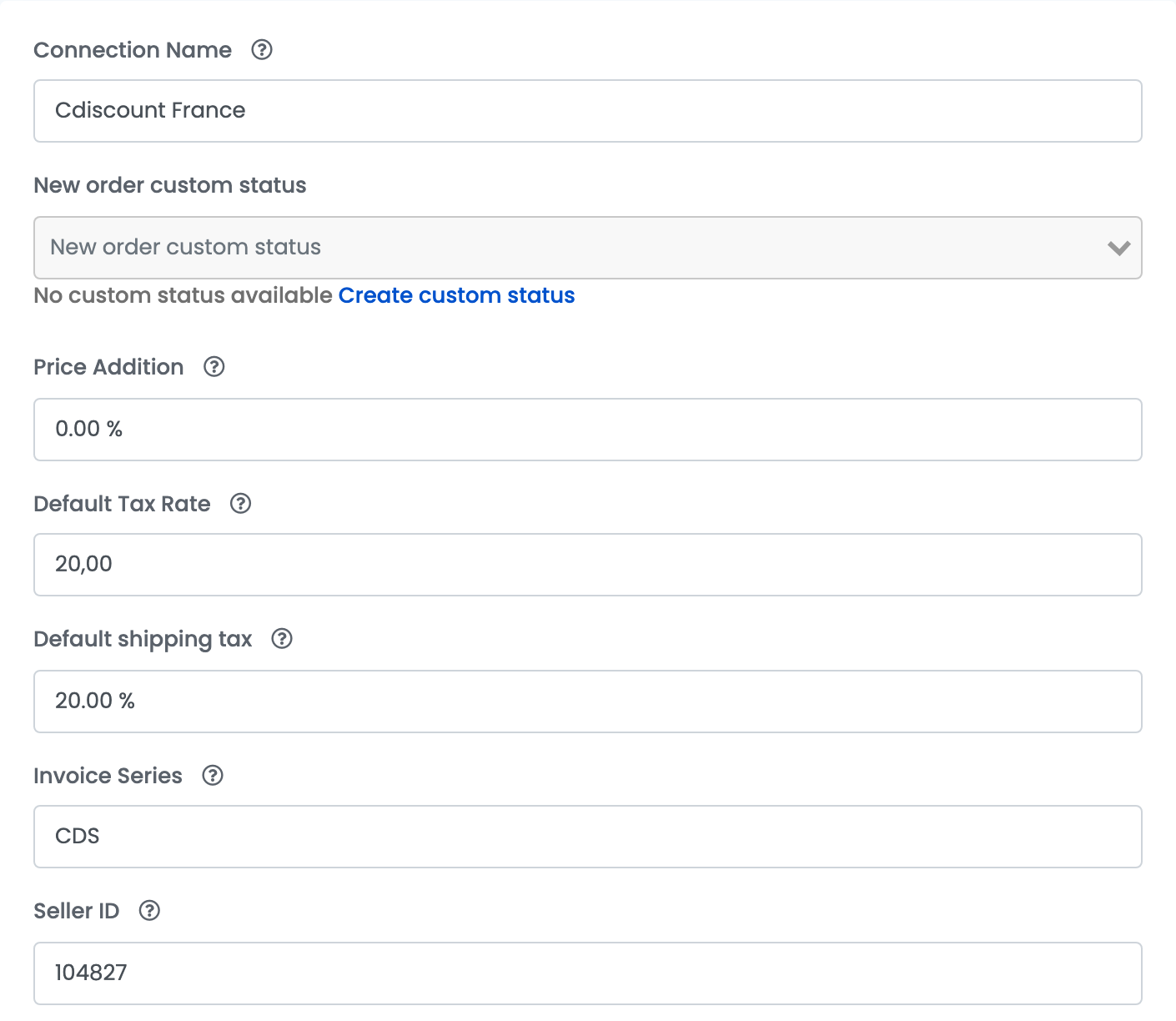
Task: Follow the Create custom status link
Action: (456, 295)
